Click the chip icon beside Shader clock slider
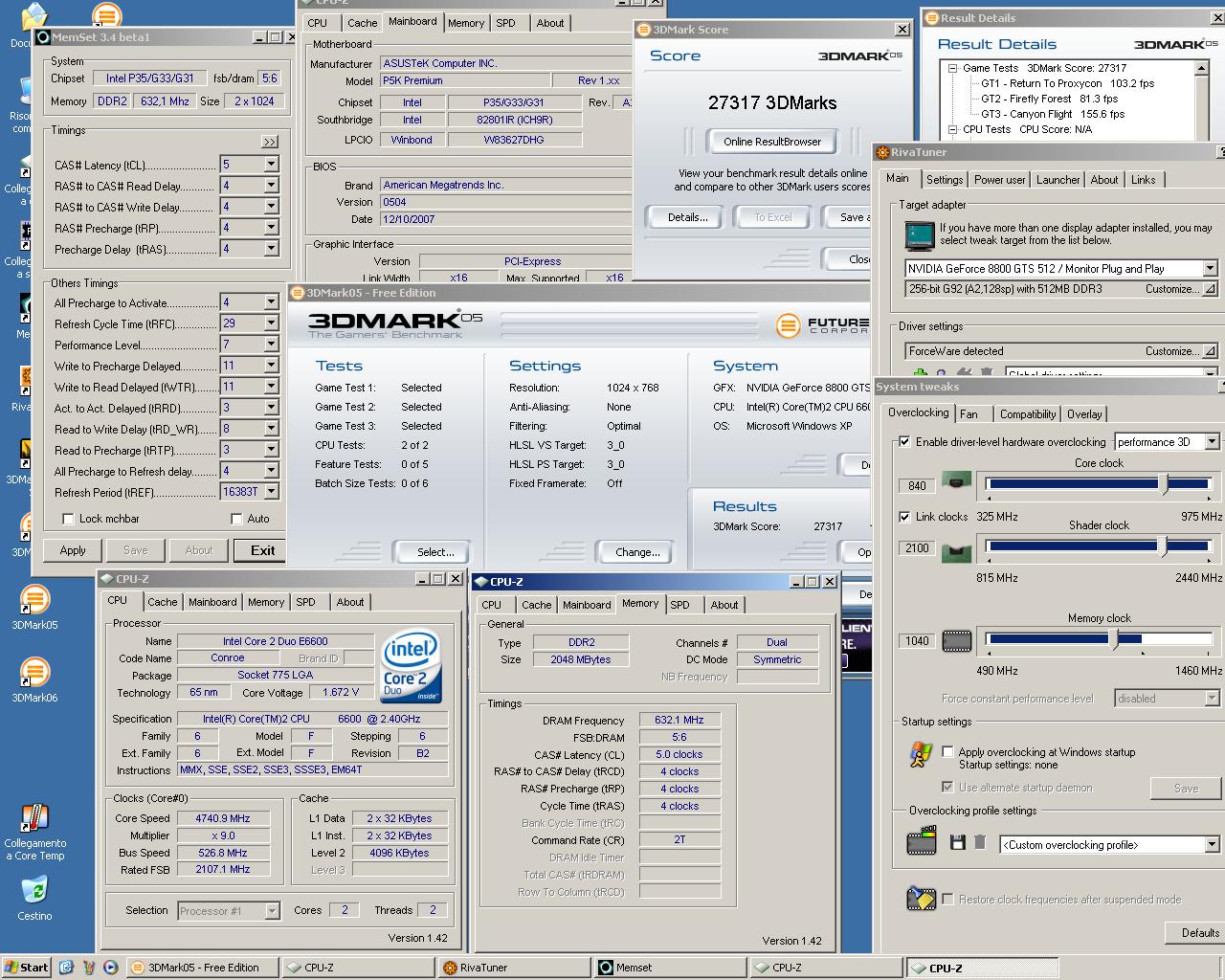1225x980 pixels. pos(956,551)
